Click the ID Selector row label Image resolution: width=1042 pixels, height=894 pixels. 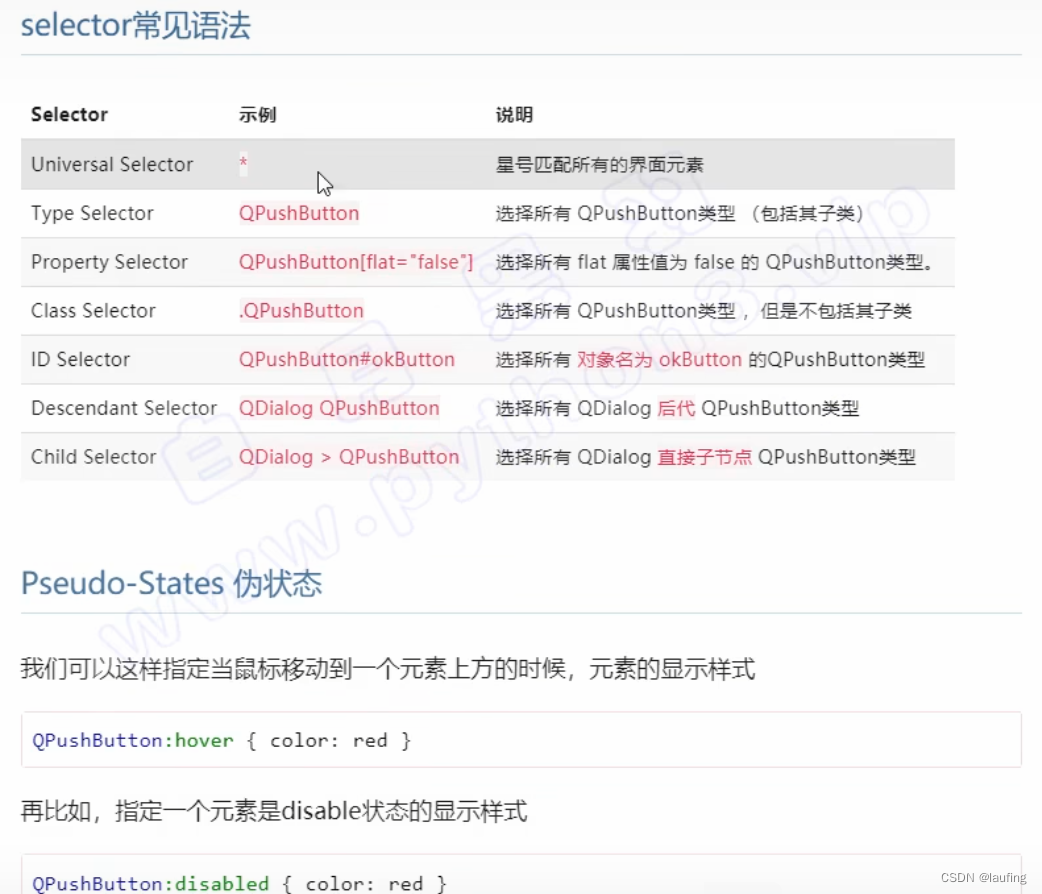click(x=80, y=359)
